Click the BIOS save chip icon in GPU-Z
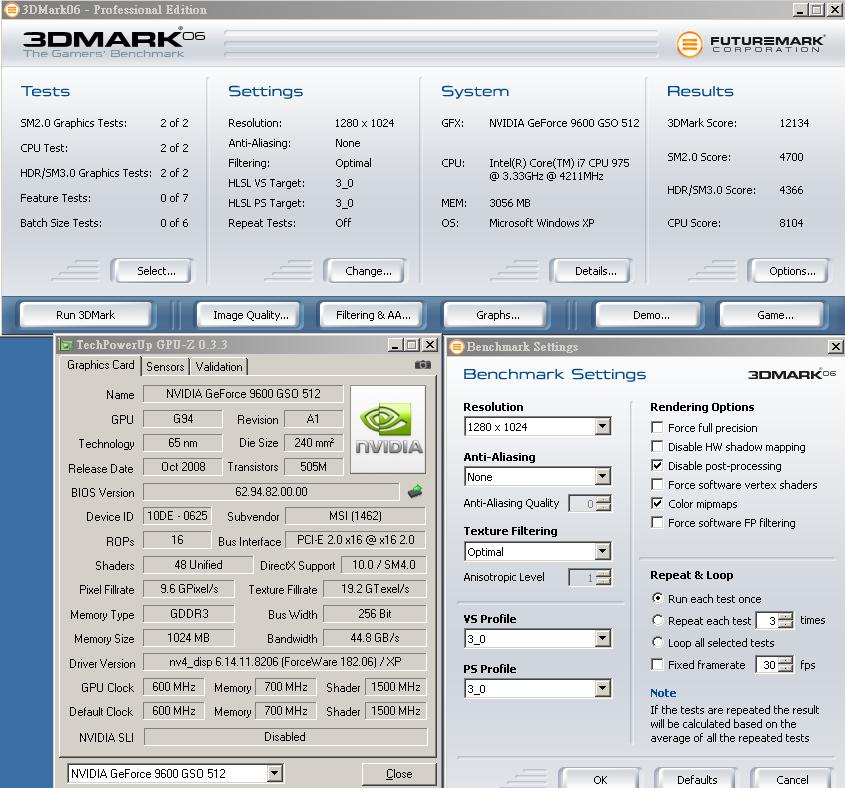 click(x=415, y=491)
